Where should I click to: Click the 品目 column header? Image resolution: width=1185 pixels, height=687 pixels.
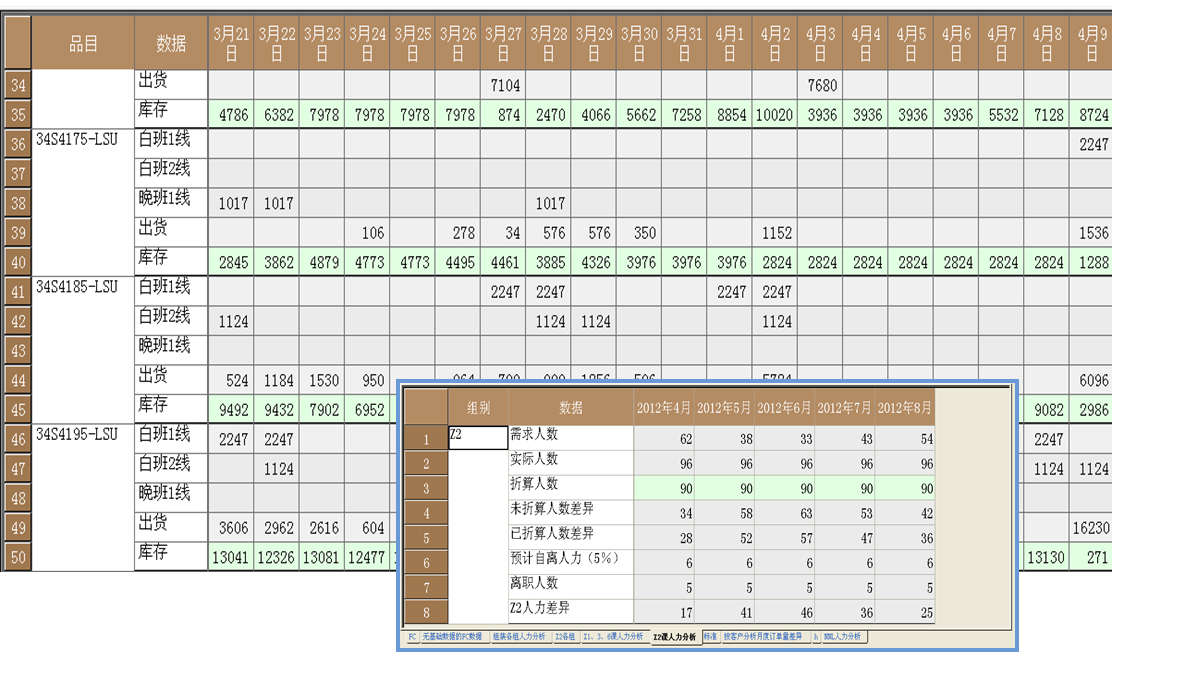[83, 43]
